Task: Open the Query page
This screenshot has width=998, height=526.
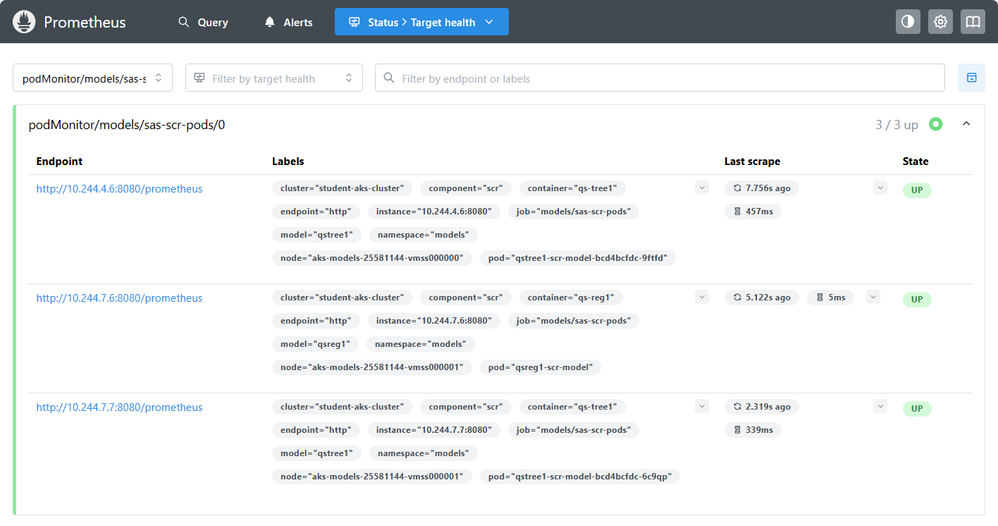Action: pyautogui.click(x=203, y=22)
